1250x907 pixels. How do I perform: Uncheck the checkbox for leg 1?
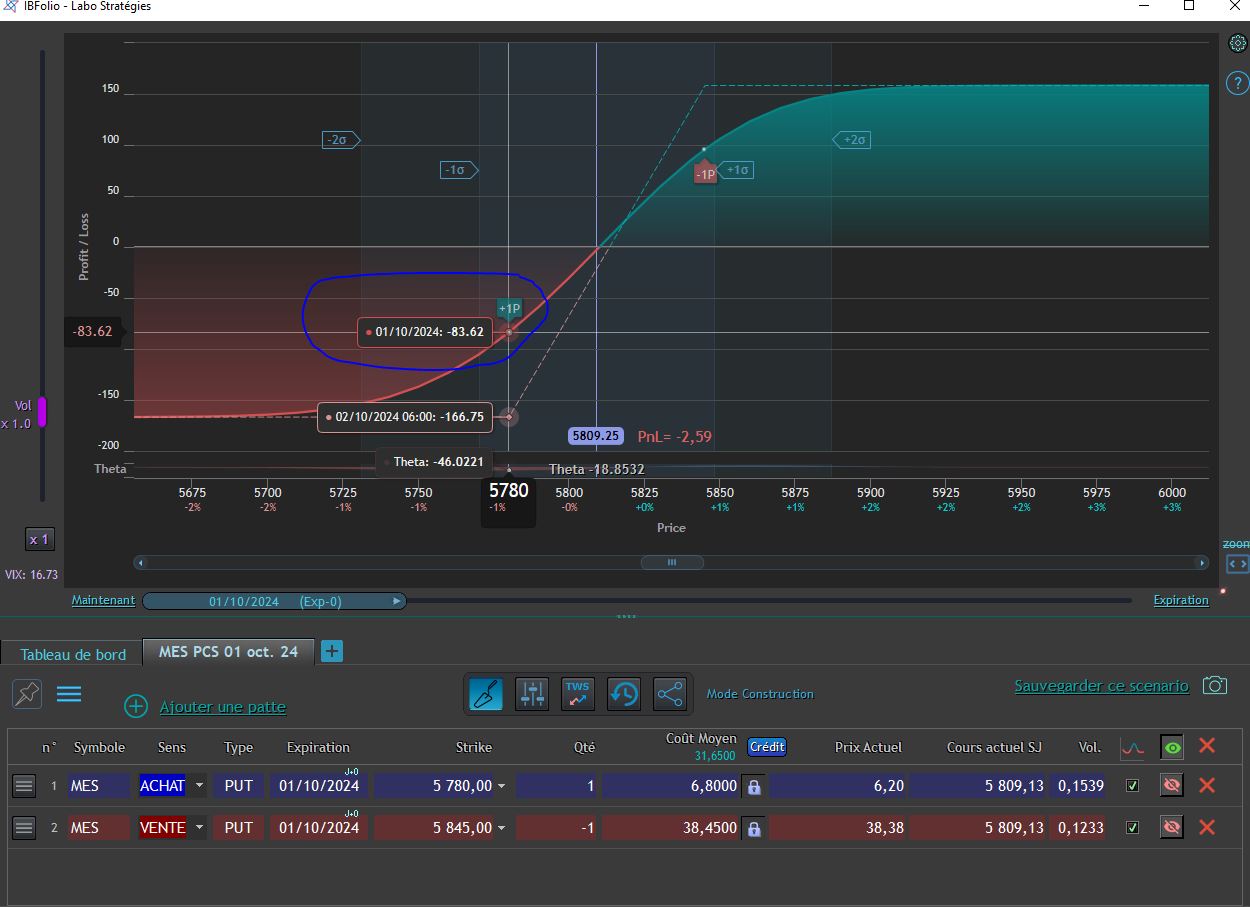point(1132,786)
